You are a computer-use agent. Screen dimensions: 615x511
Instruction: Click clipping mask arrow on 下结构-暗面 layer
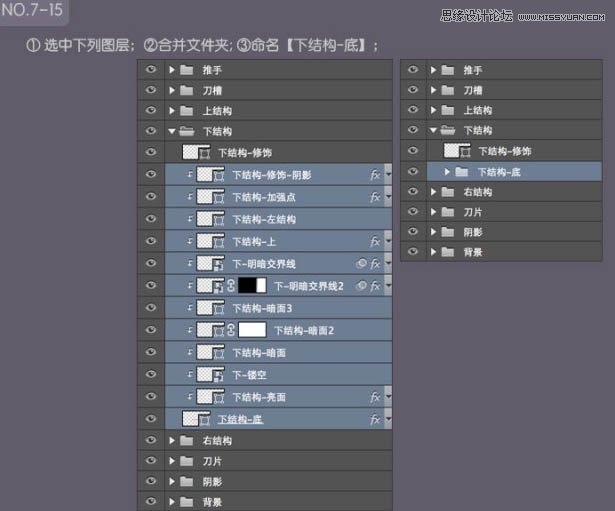[x=190, y=352]
